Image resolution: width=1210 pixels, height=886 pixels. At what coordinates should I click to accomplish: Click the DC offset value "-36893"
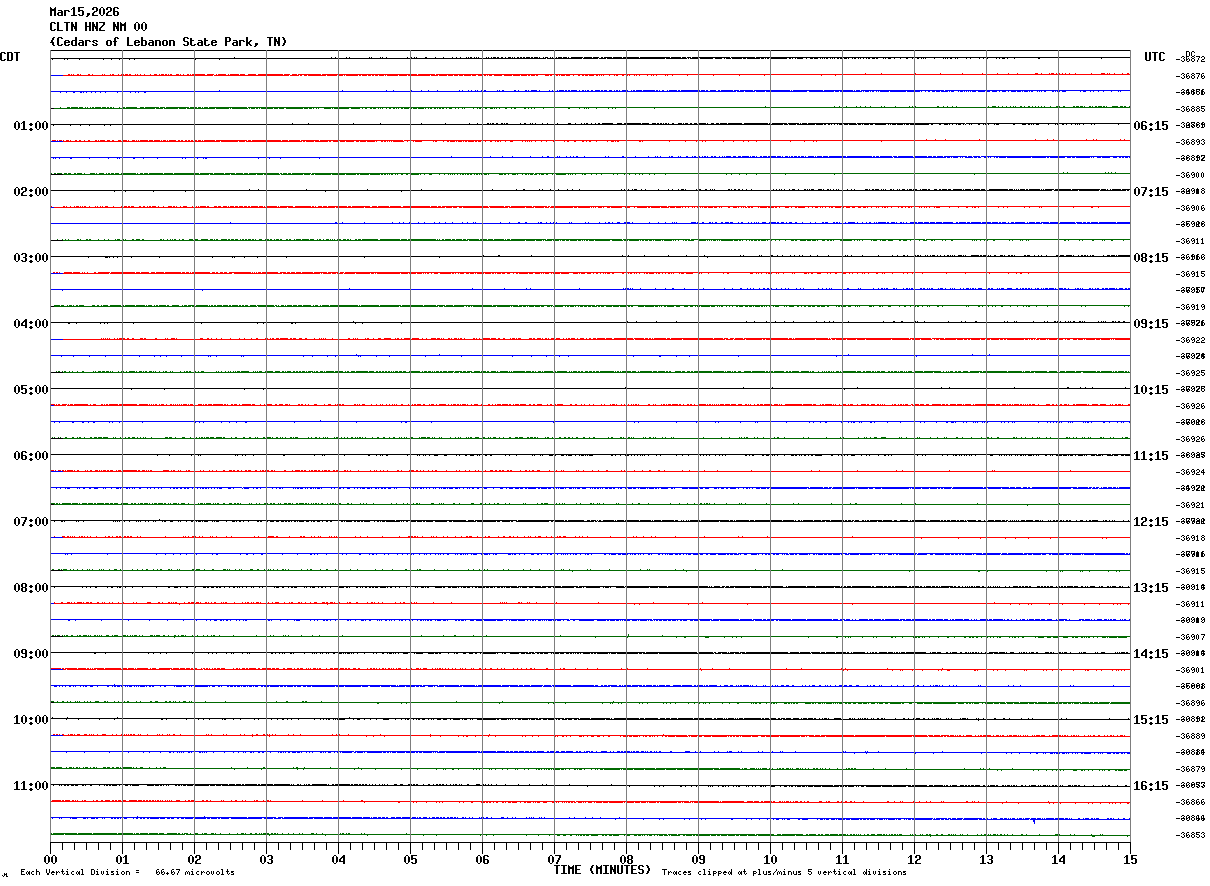point(1191,142)
